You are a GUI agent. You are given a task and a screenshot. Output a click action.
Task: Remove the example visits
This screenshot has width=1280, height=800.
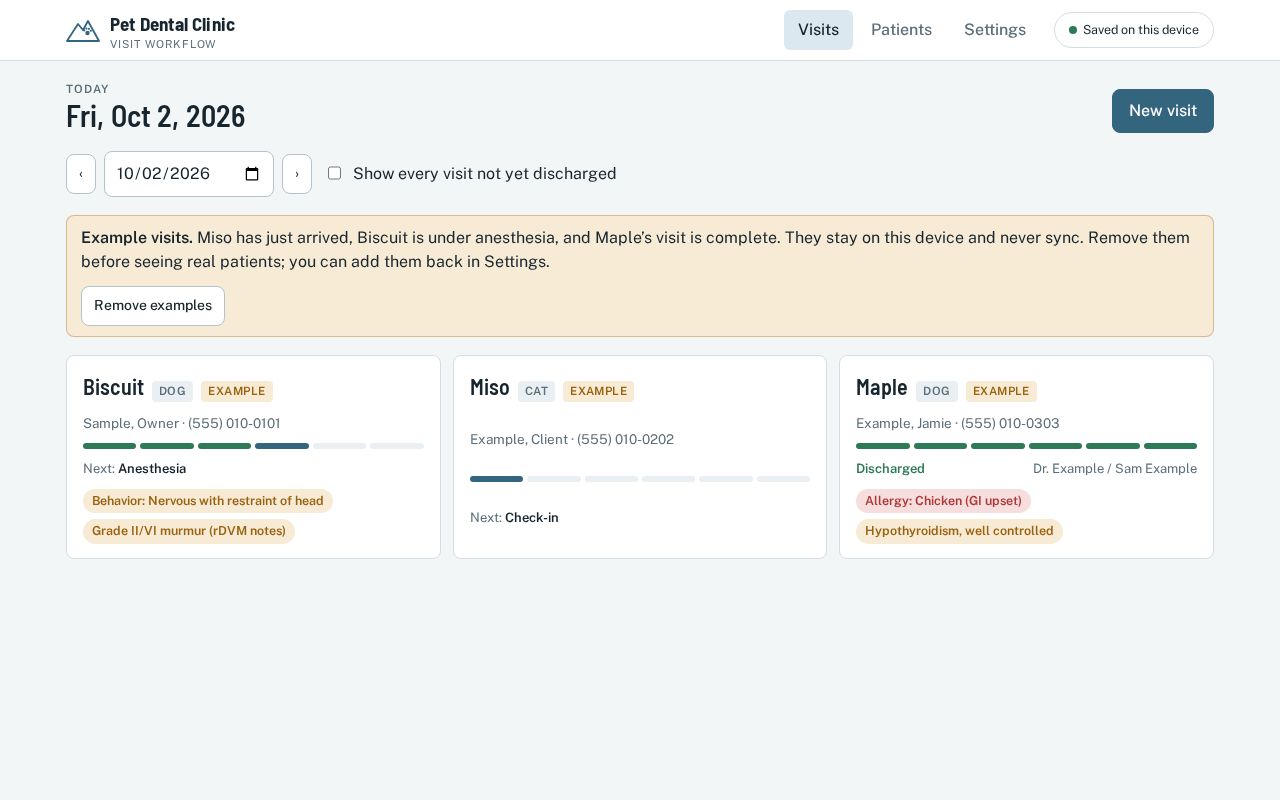click(153, 306)
